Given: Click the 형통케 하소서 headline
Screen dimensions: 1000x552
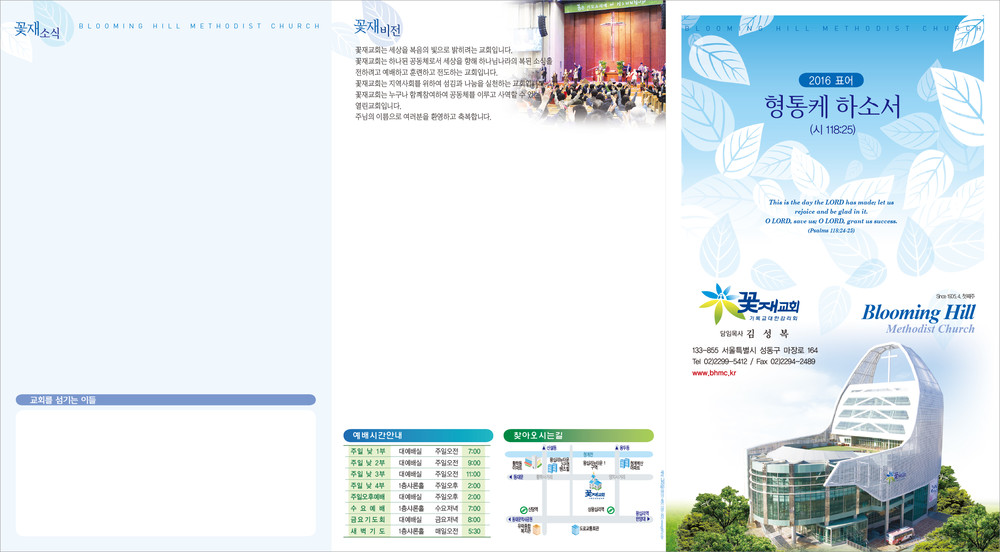Looking at the screenshot, I should point(831,106).
